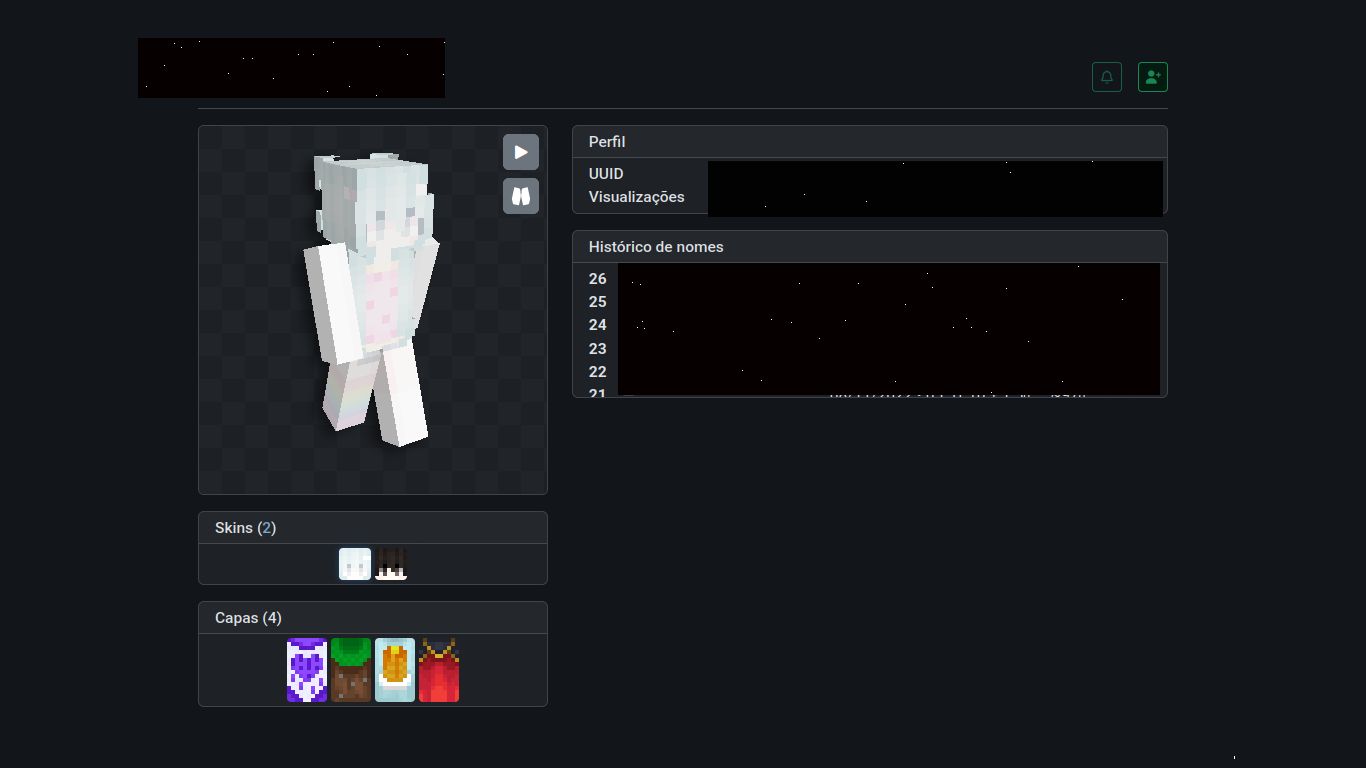
Task: Click the Visualizações label
Action: click(x=637, y=197)
